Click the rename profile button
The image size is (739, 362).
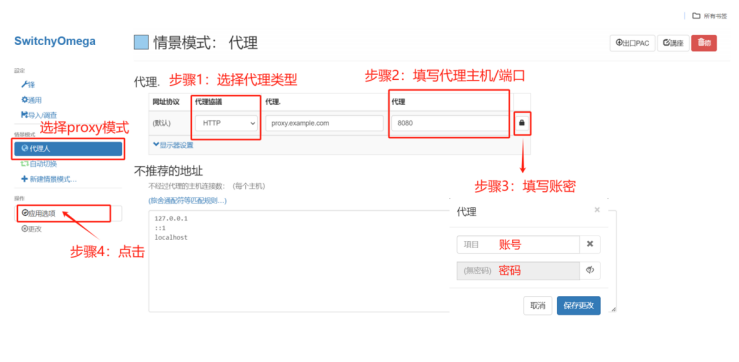(x=673, y=43)
